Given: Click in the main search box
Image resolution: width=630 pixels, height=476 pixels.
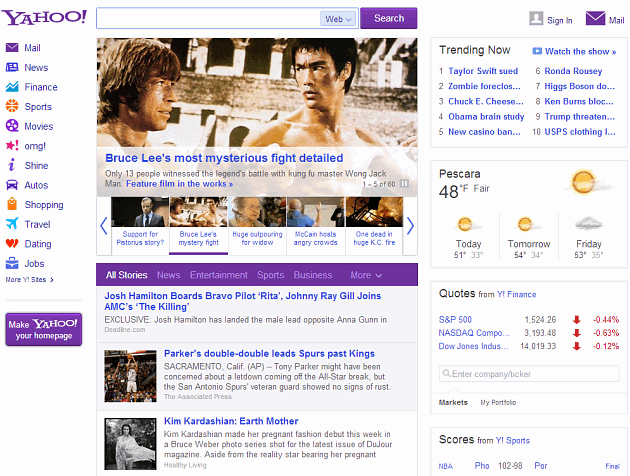Looking at the screenshot, I should click(x=208, y=18).
